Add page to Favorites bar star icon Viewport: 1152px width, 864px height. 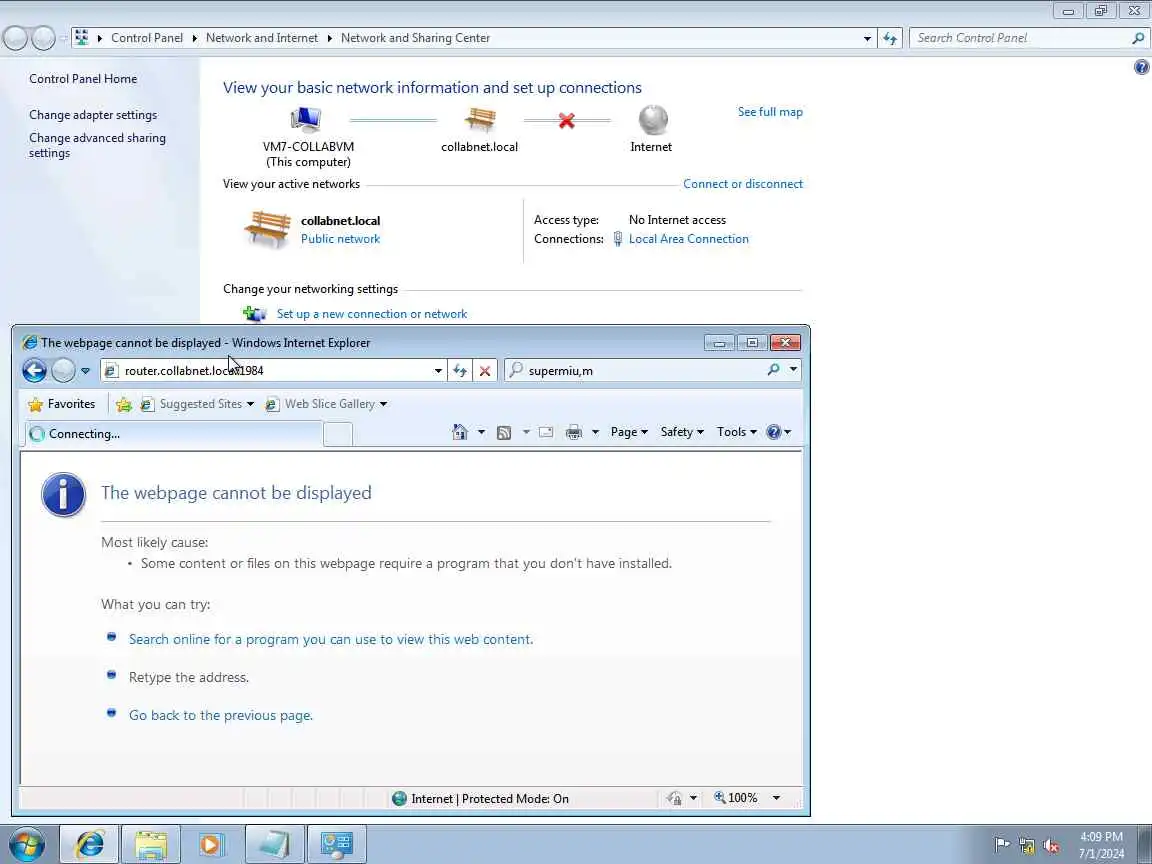[x=124, y=404]
